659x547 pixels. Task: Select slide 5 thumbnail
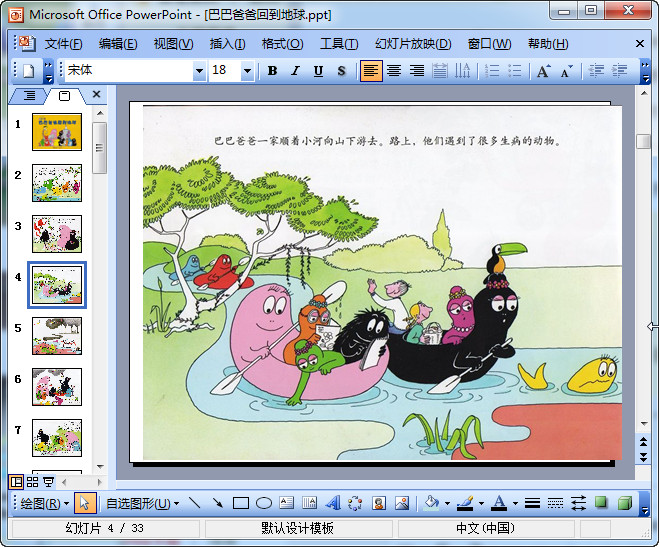coord(57,336)
